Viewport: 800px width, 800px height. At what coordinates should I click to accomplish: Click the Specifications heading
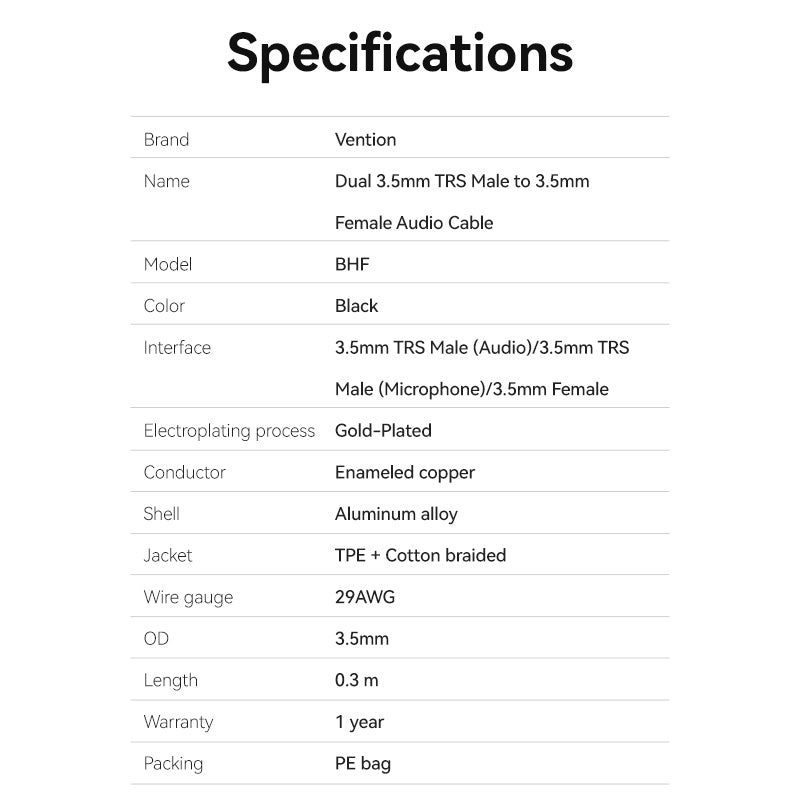tap(400, 54)
